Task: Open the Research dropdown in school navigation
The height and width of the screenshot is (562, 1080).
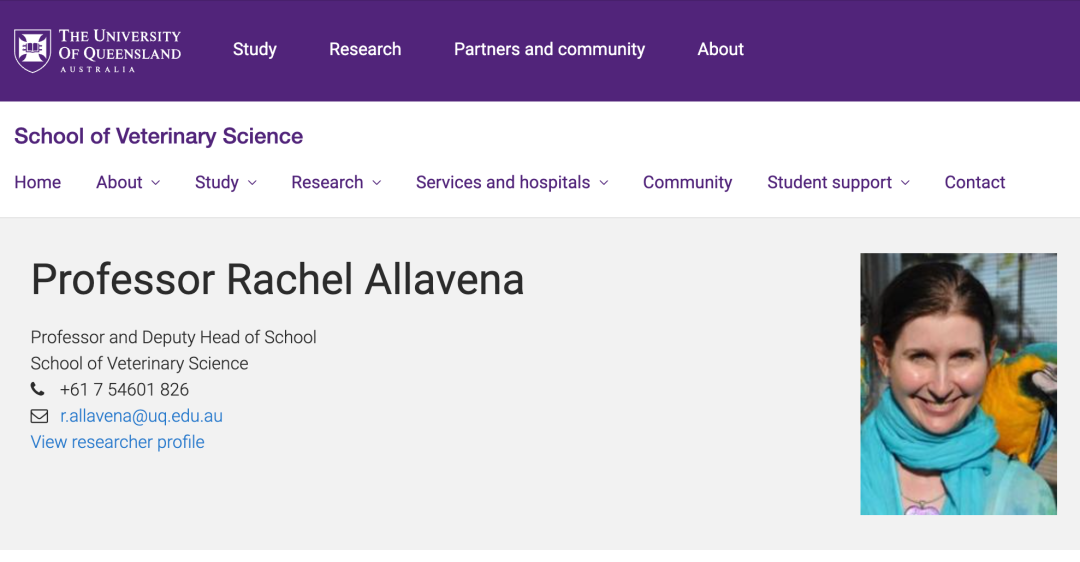Action: click(336, 183)
